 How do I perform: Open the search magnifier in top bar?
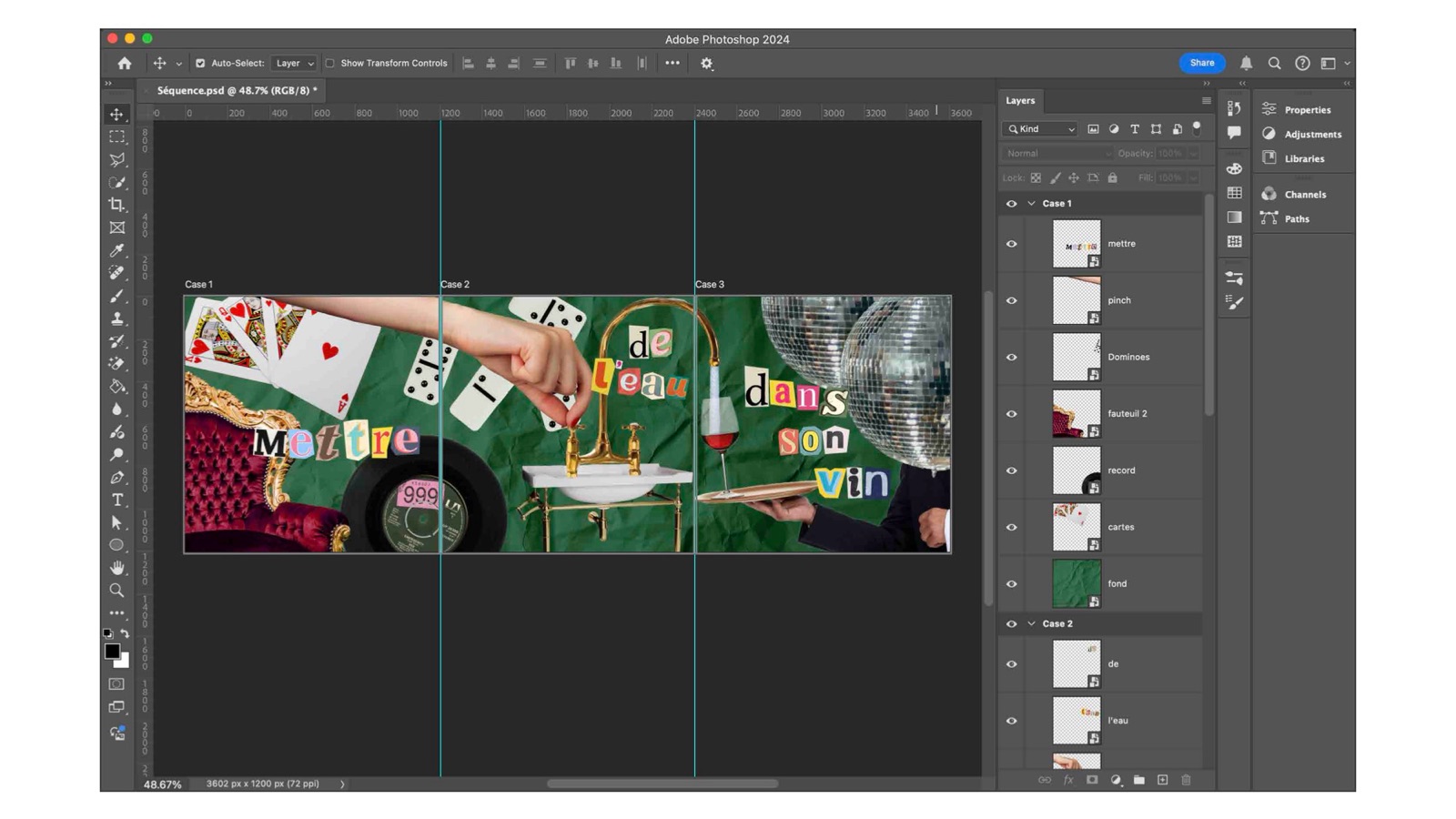1274,63
